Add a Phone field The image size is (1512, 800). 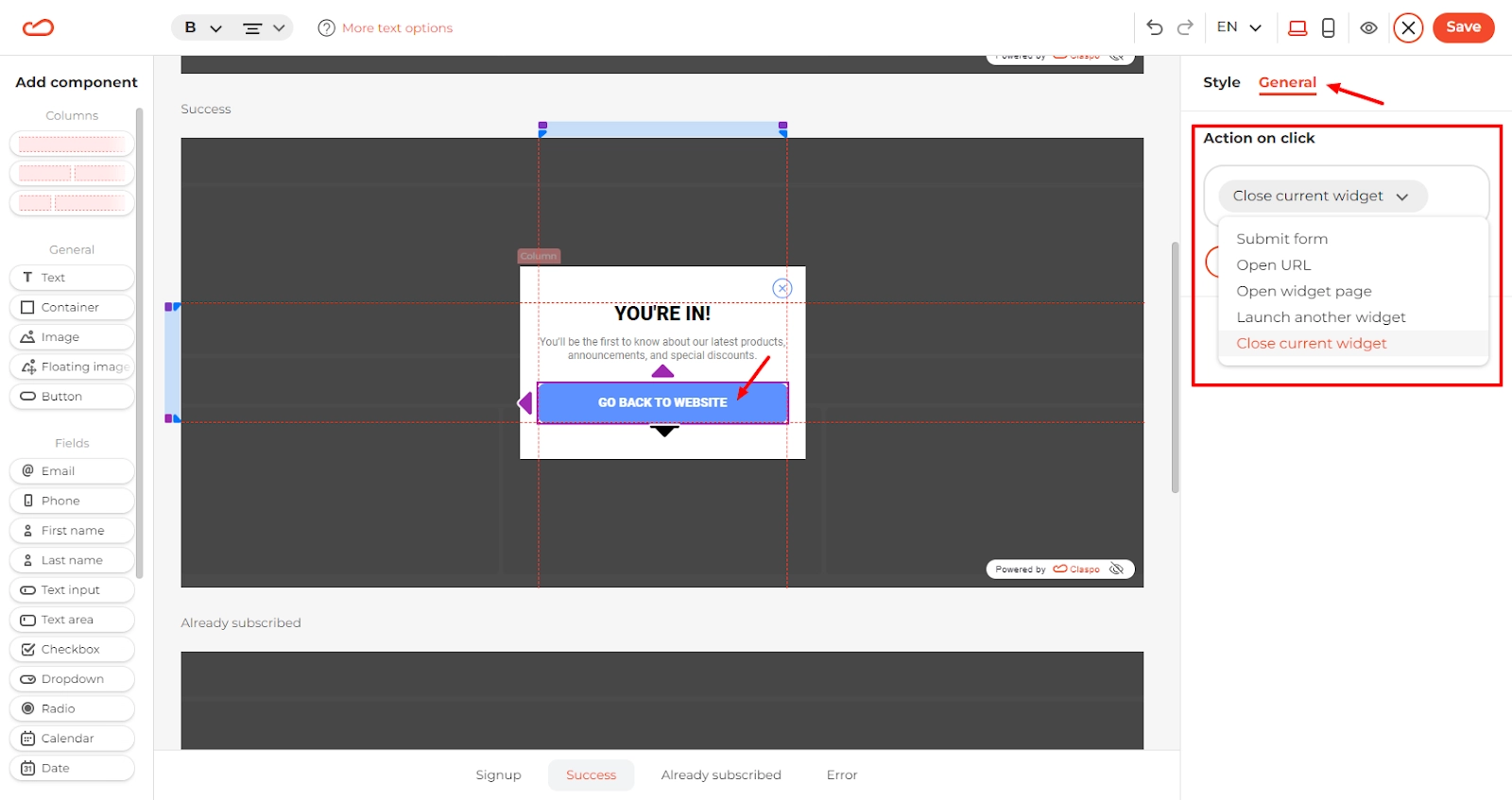[72, 501]
